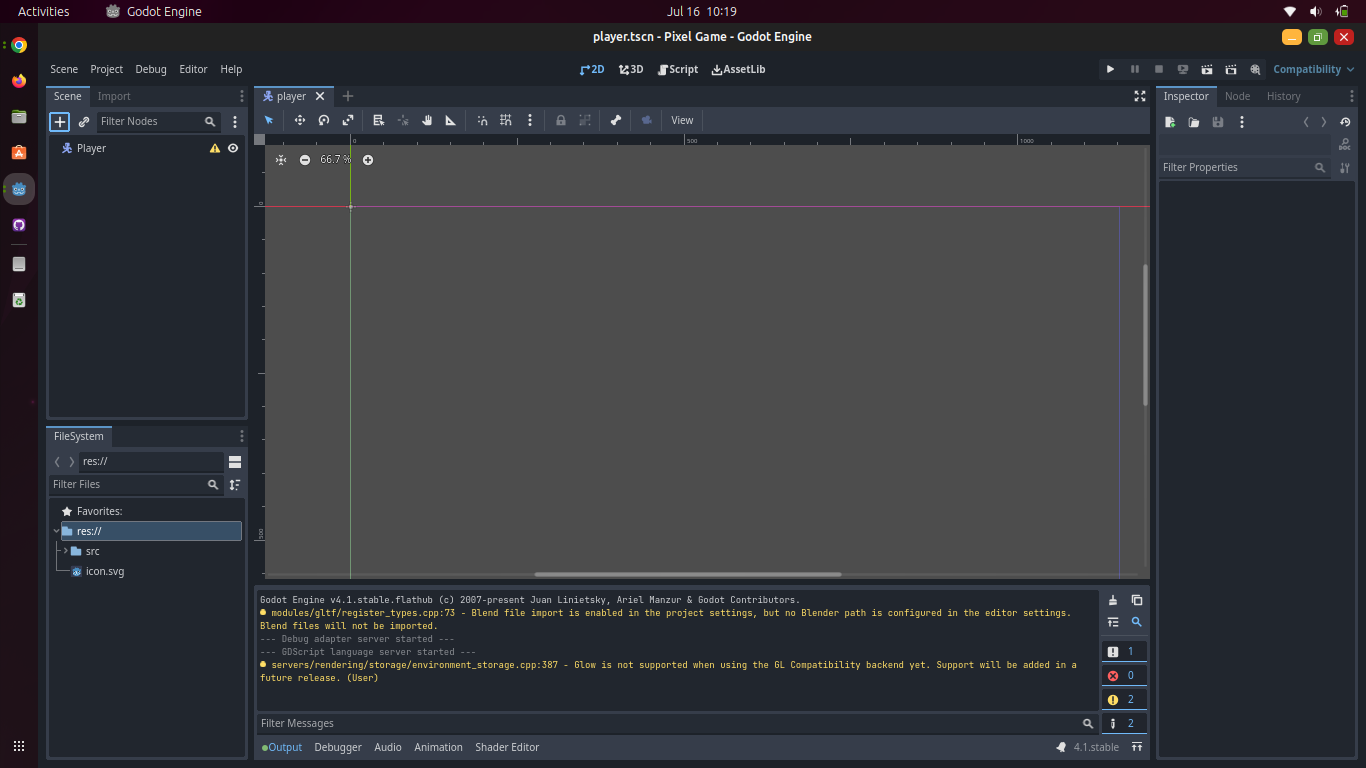
Task: Select the Pan mode tool
Action: pyautogui.click(x=427, y=120)
